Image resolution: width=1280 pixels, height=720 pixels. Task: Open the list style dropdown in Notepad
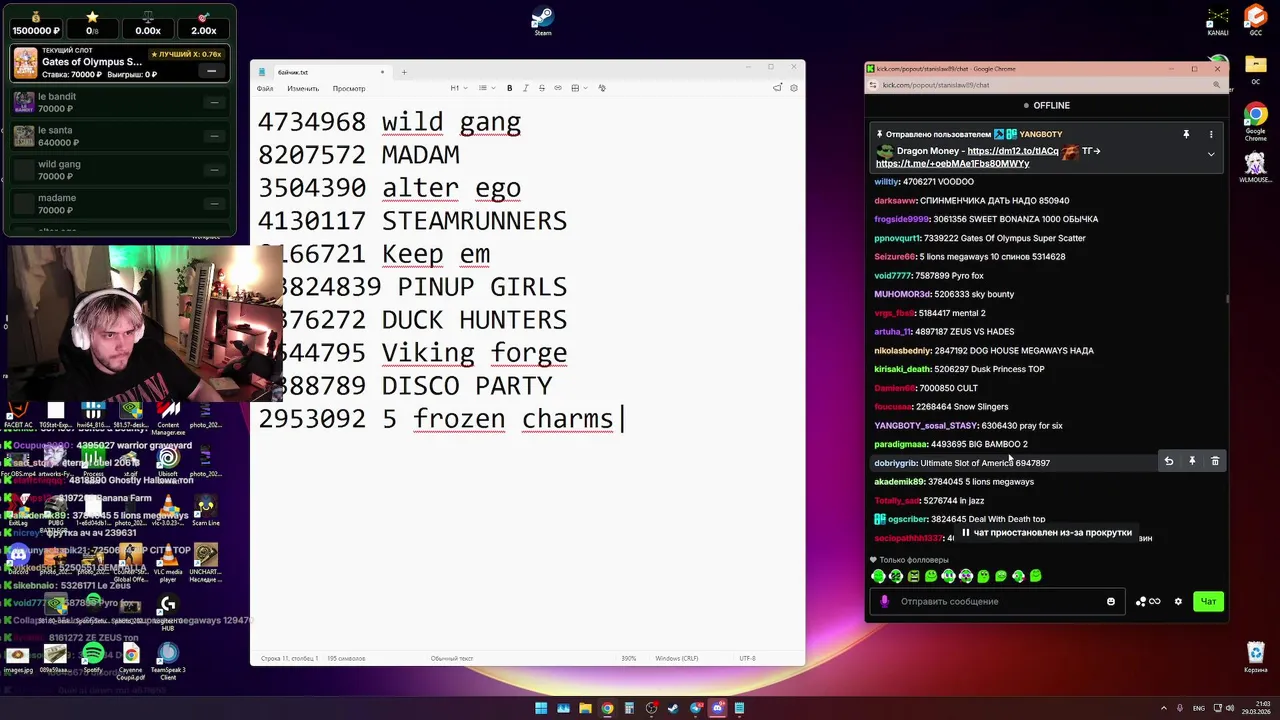pos(485,88)
